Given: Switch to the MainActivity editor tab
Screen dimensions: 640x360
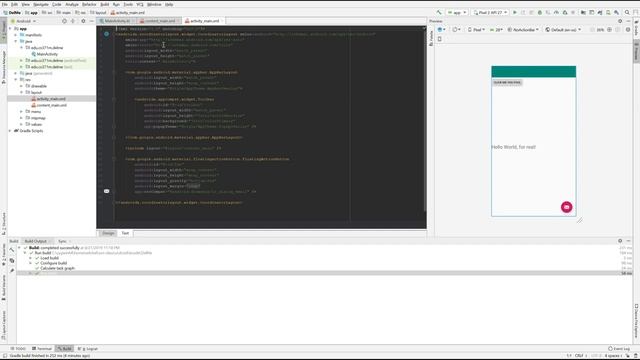Looking at the screenshot, I should click(117, 21).
